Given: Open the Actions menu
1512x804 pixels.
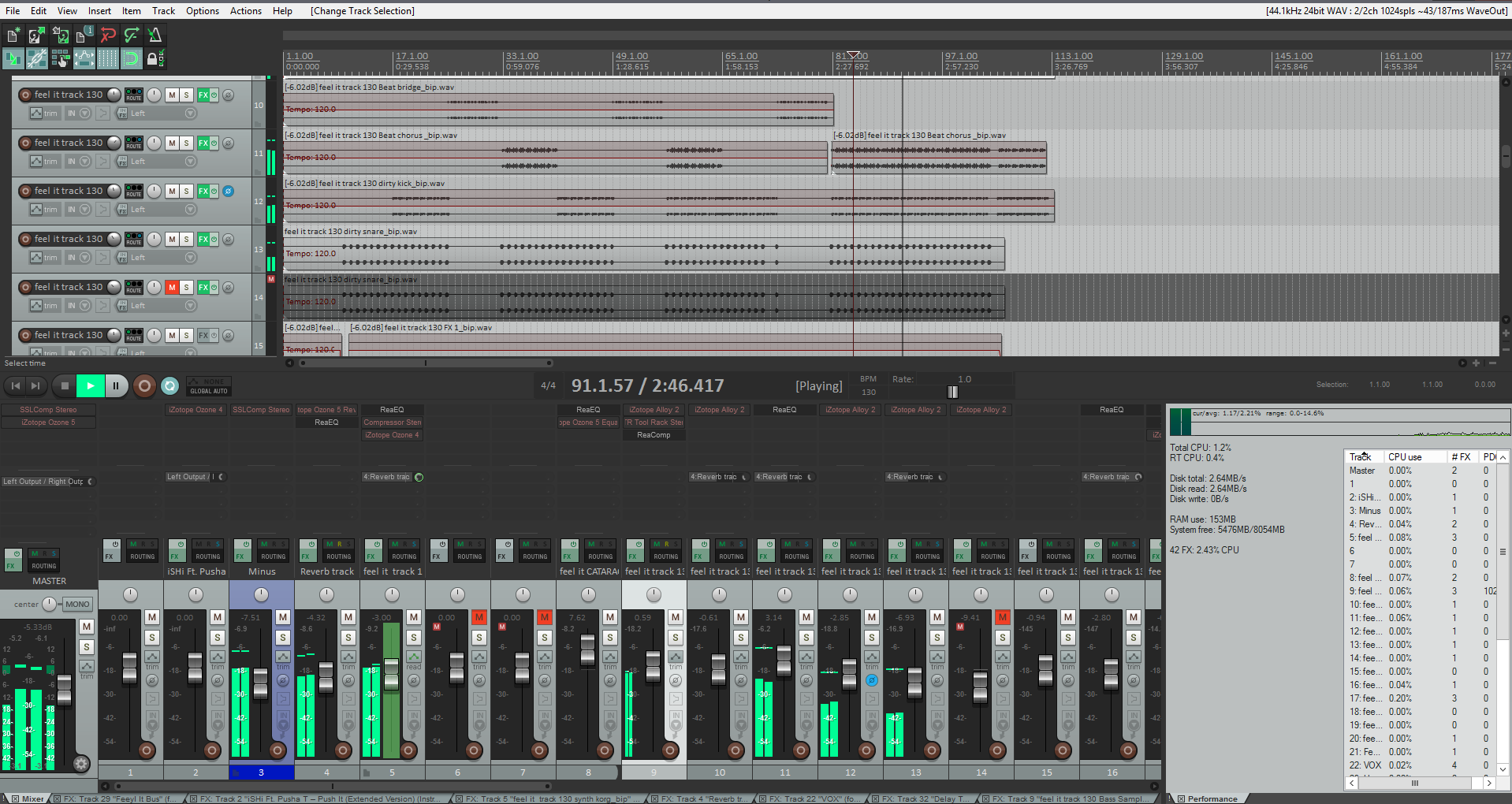Looking at the screenshot, I should 246,11.
